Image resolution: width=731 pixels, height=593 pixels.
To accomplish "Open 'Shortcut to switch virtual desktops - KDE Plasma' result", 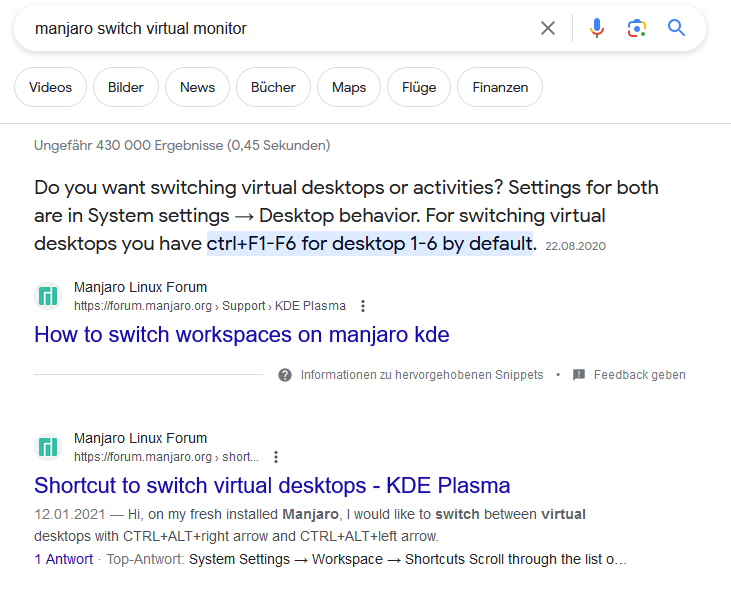I will pos(272,486).
